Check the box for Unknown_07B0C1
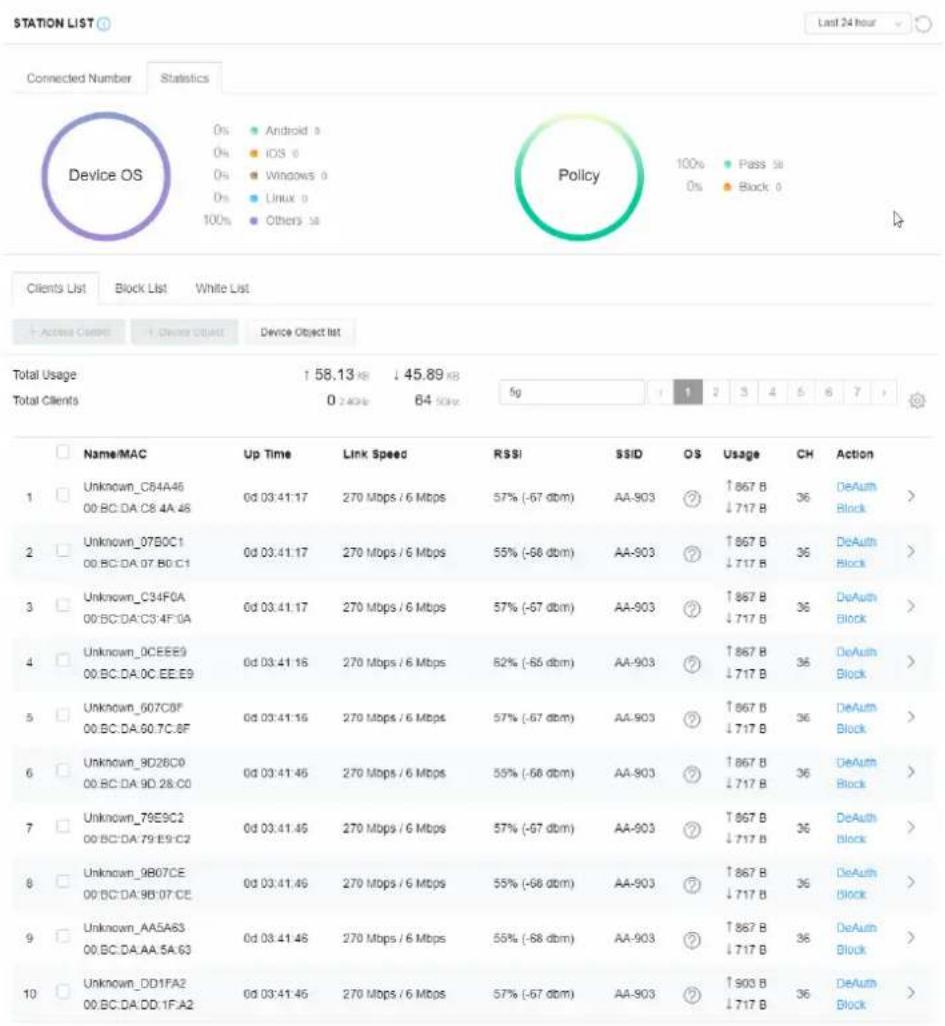 tap(63, 550)
